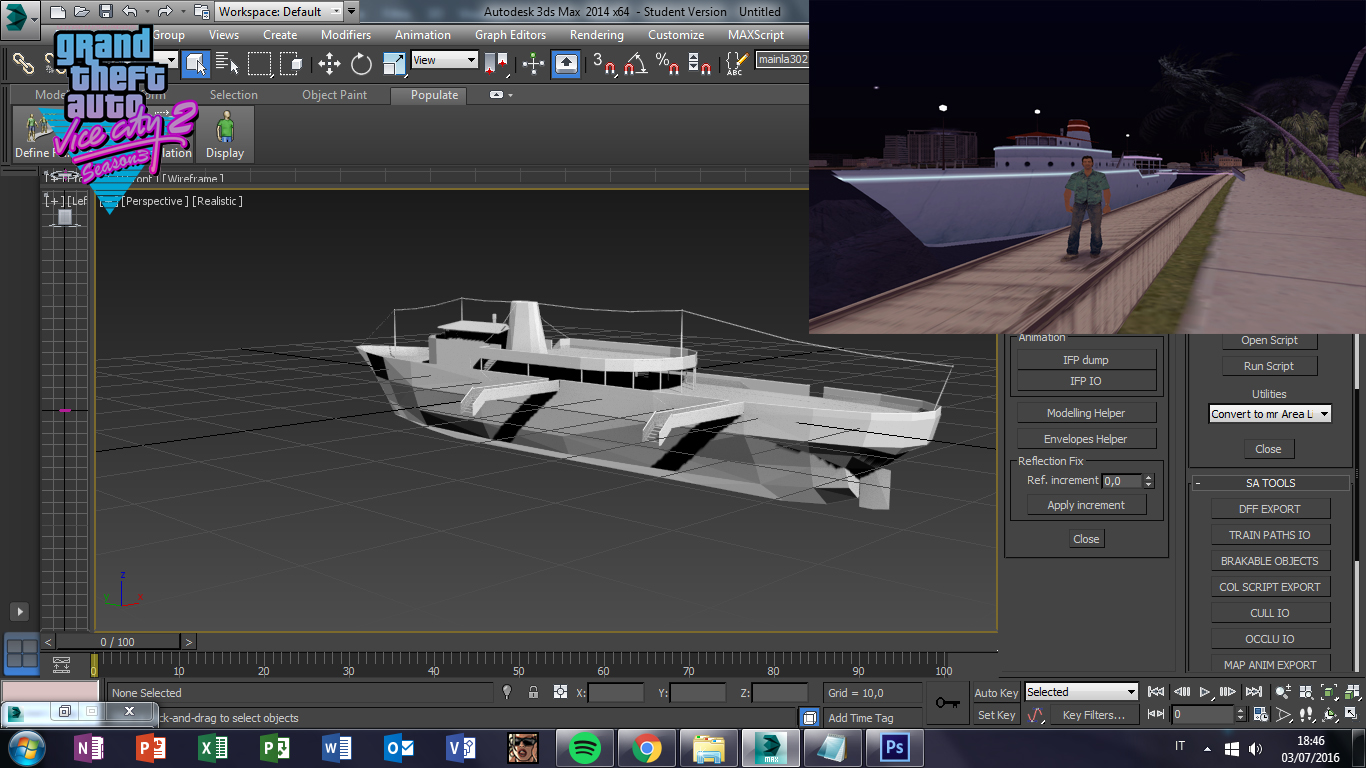This screenshot has width=1366, height=768.
Task: Expand the quick access toolbar customize arrow
Action: 351,12
